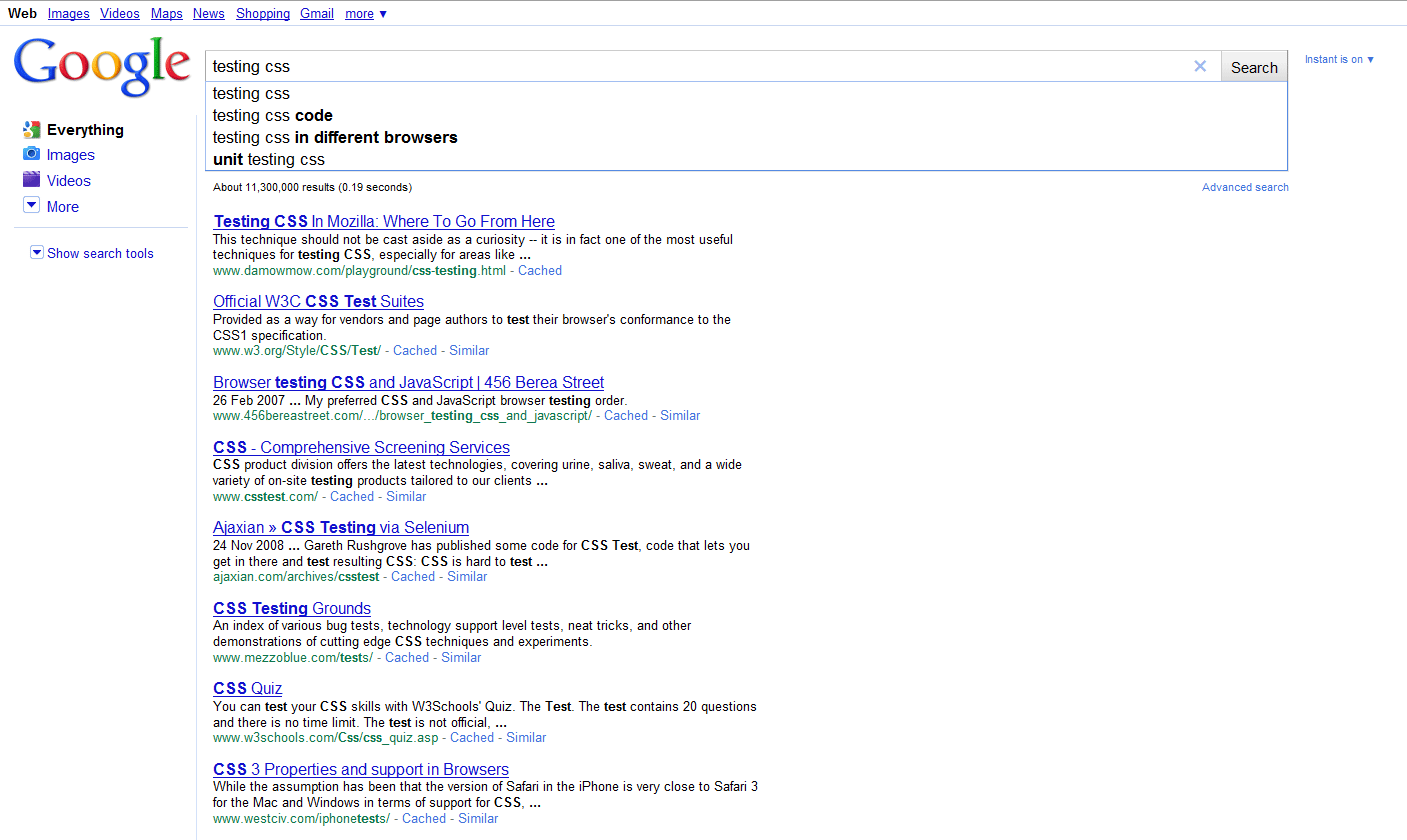Image resolution: width=1407 pixels, height=840 pixels.
Task: Expand Show search tools arrow
Action: (x=37, y=252)
